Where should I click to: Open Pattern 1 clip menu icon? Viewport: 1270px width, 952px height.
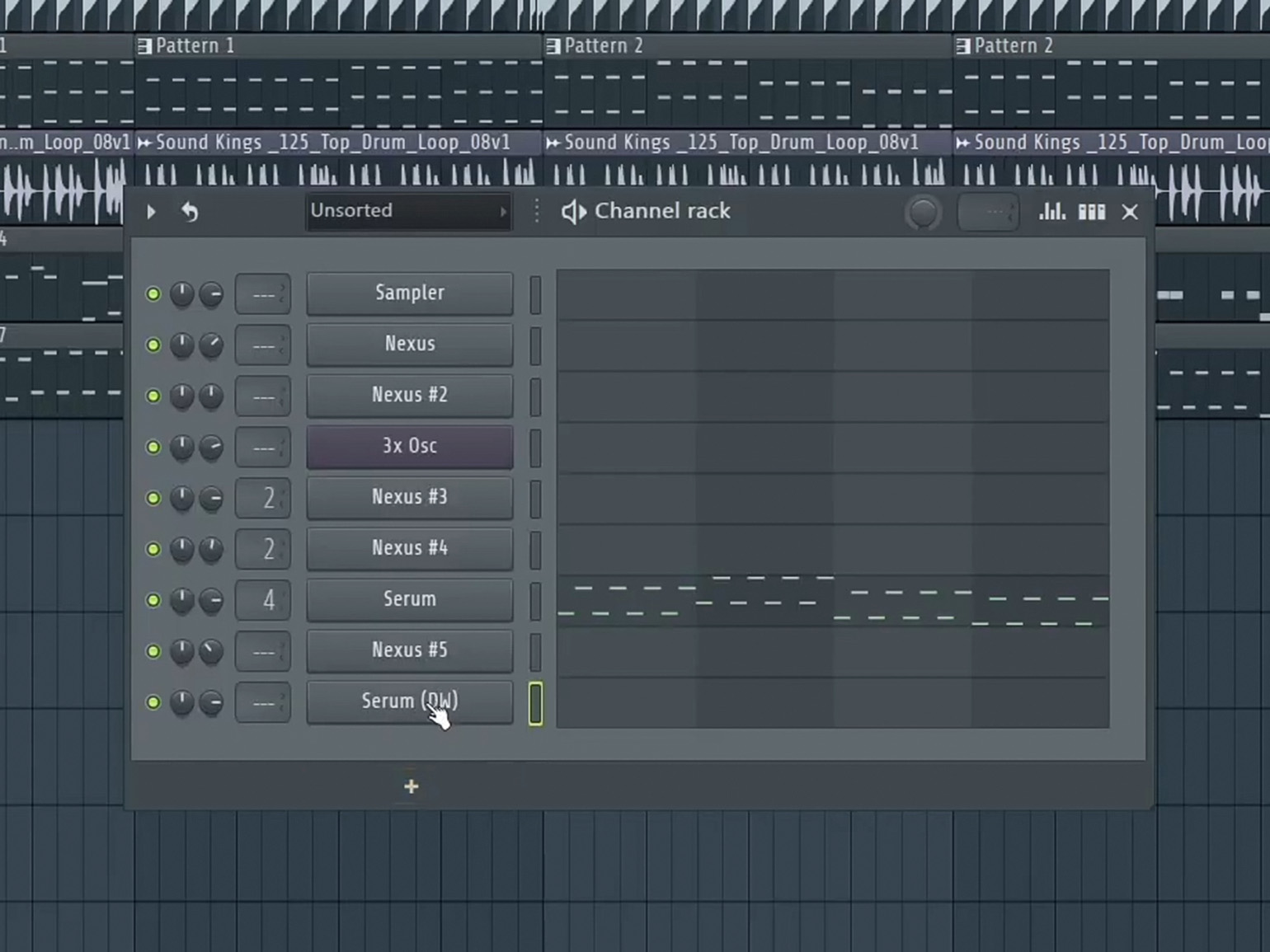coord(144,47)
